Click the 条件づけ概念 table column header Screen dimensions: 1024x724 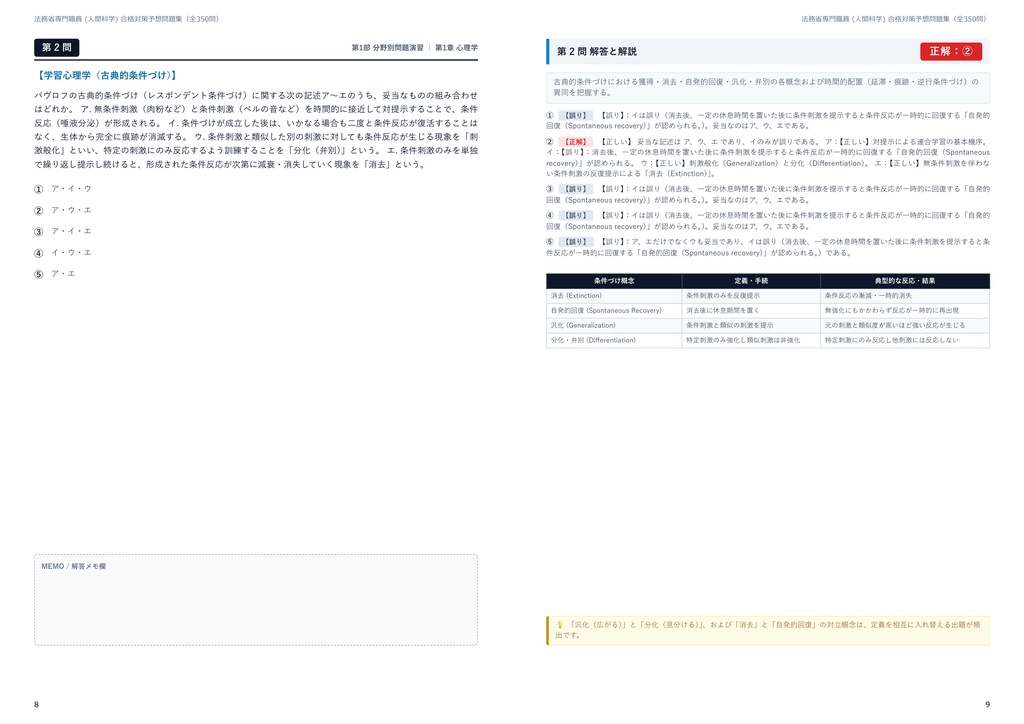pyautogui.click(x=614, y=281)
